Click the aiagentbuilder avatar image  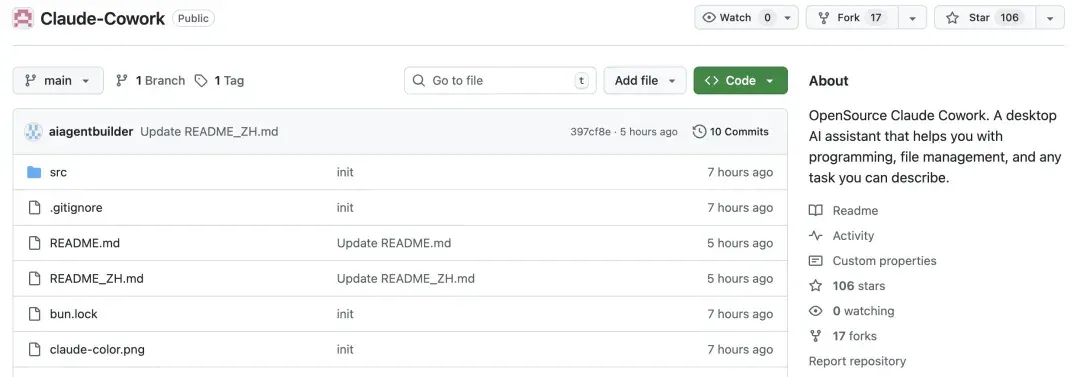point(33,132)
